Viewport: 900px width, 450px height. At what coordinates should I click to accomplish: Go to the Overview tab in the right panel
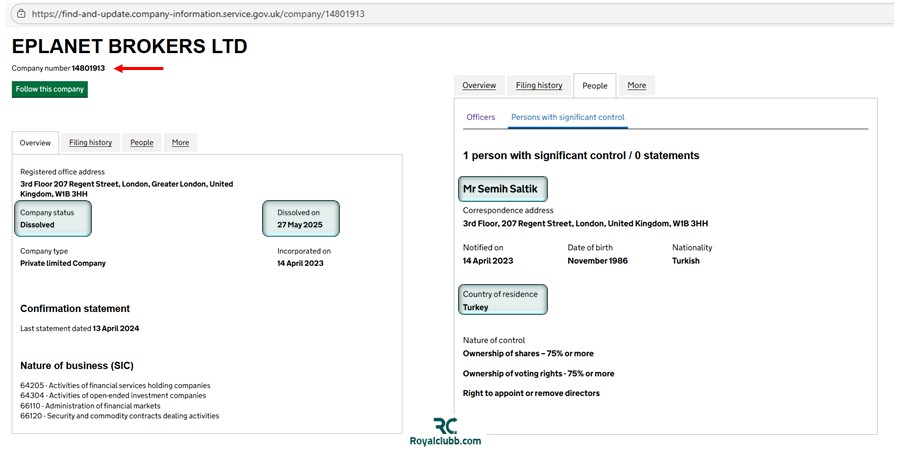(479, 86)
